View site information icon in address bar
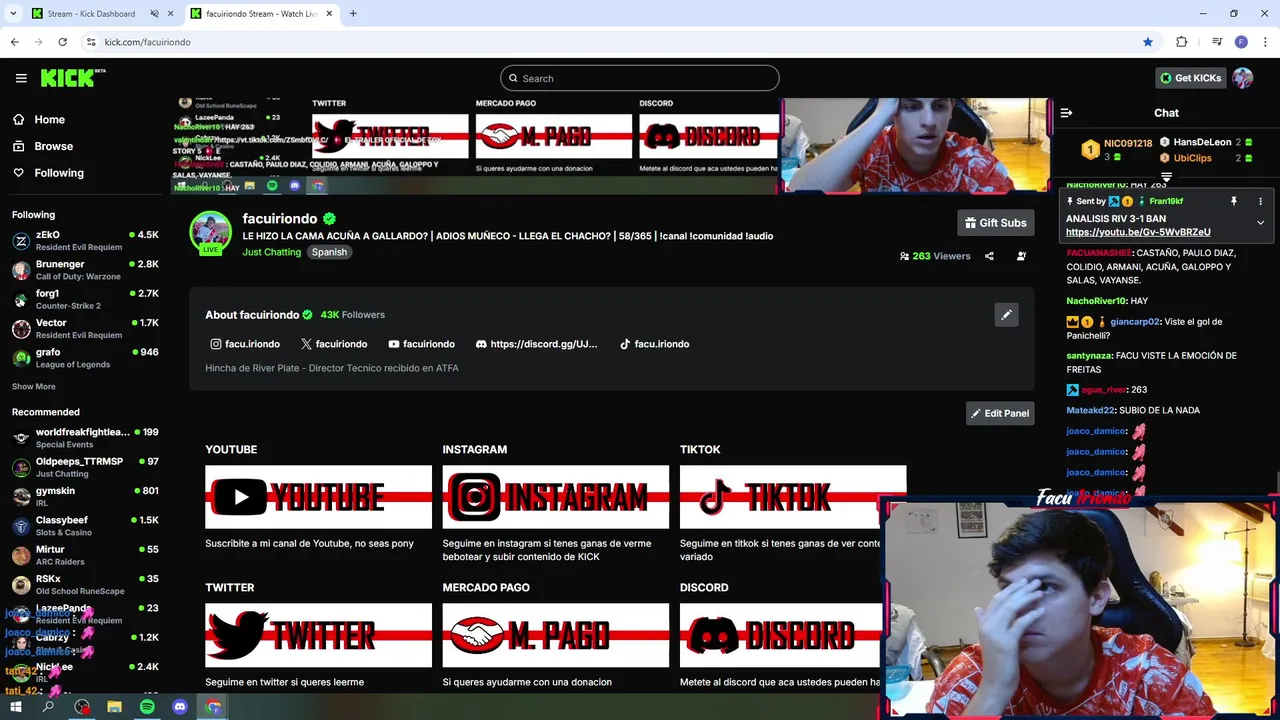Viewport: 1280px width, 720px height. point(91,42)
